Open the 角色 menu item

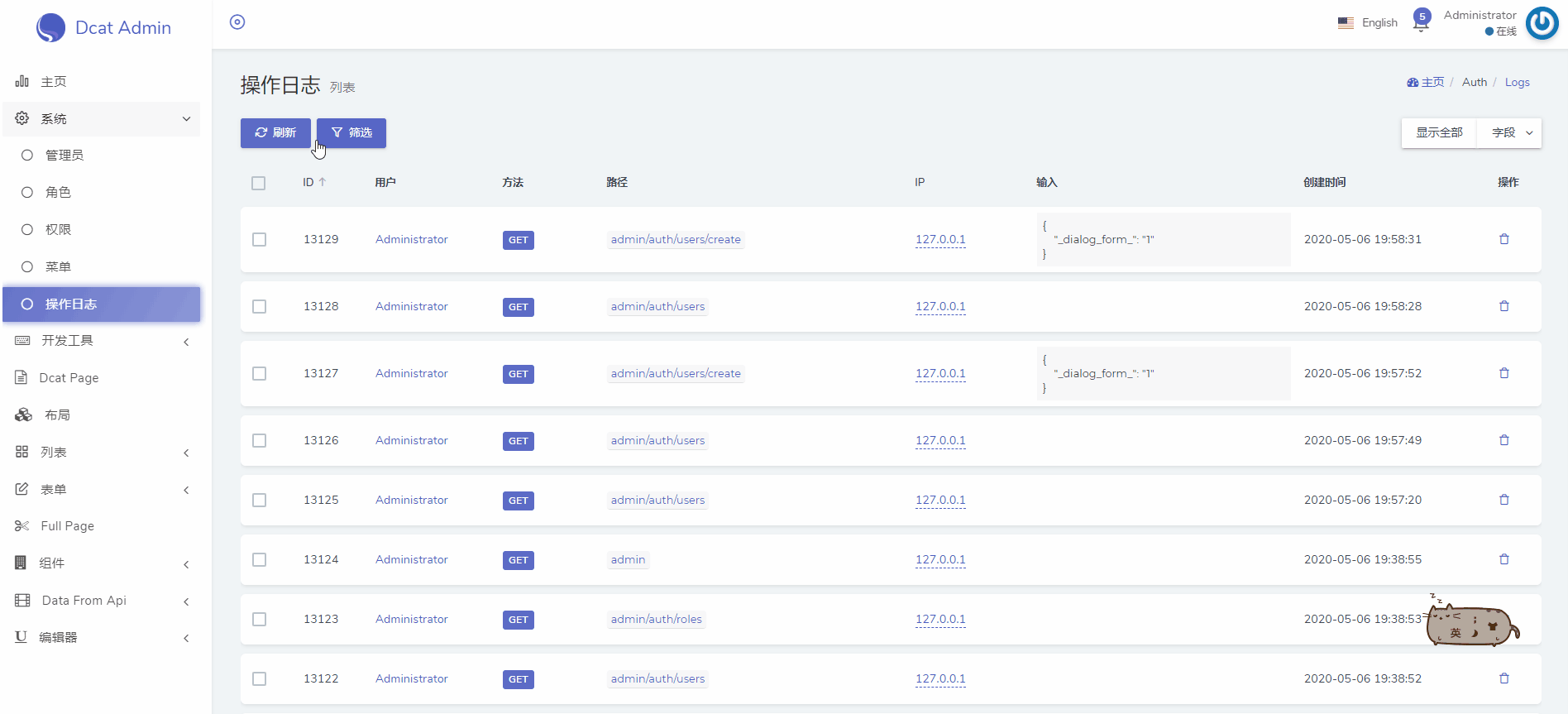pyautogui.click(x=102, y=193)
